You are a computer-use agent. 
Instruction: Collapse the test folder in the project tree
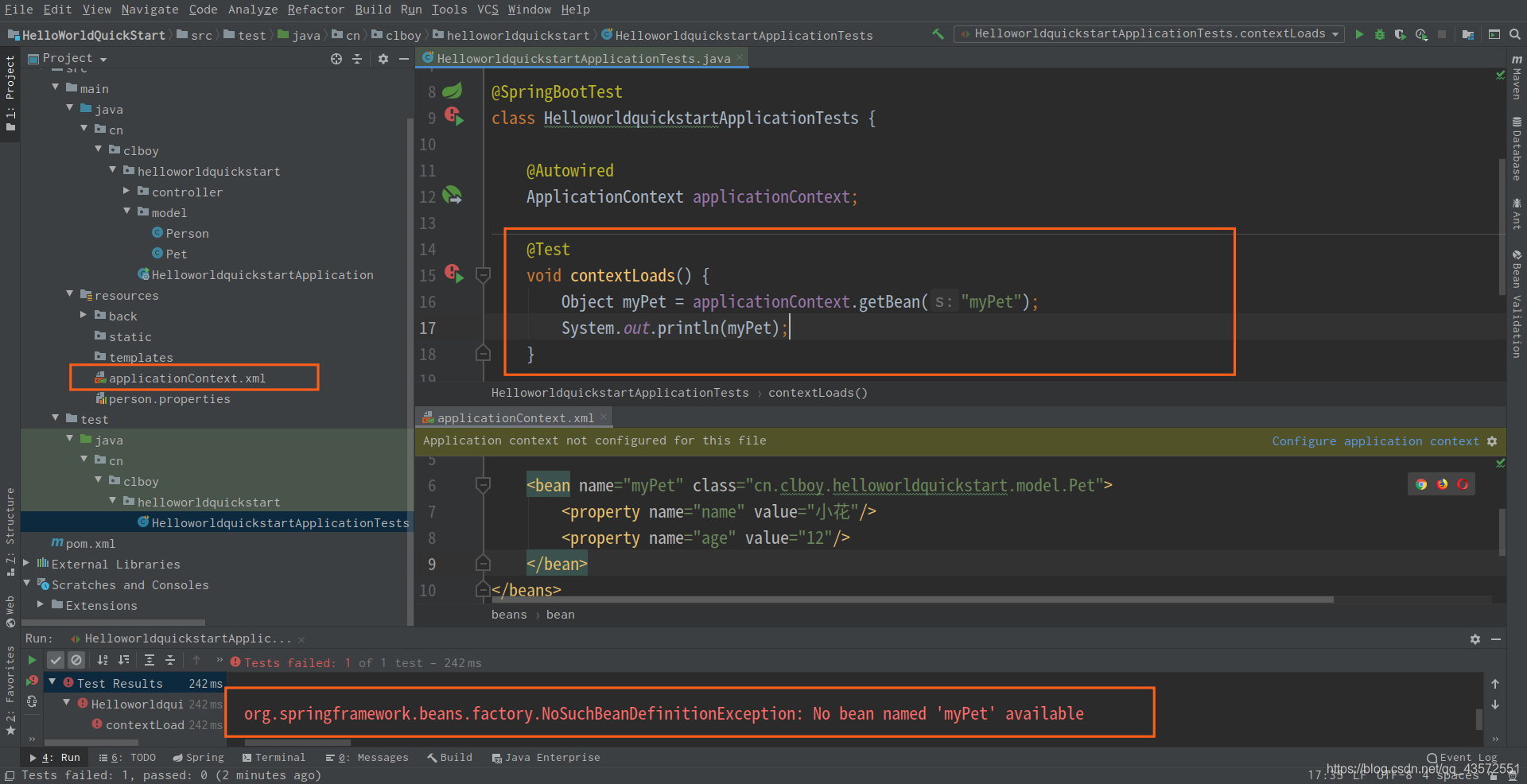[x=56, y=418]
